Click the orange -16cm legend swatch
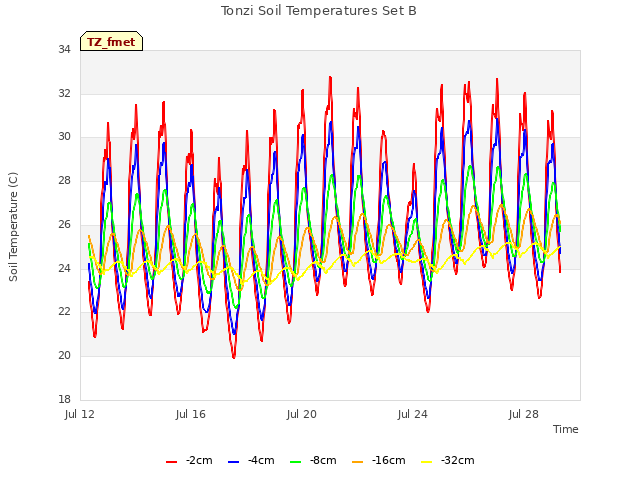Viewport: 640px width, 480px height. (x=358, y=462)
